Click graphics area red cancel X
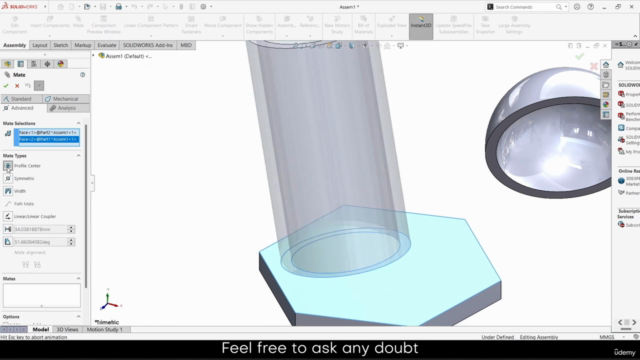 [594, 66]
